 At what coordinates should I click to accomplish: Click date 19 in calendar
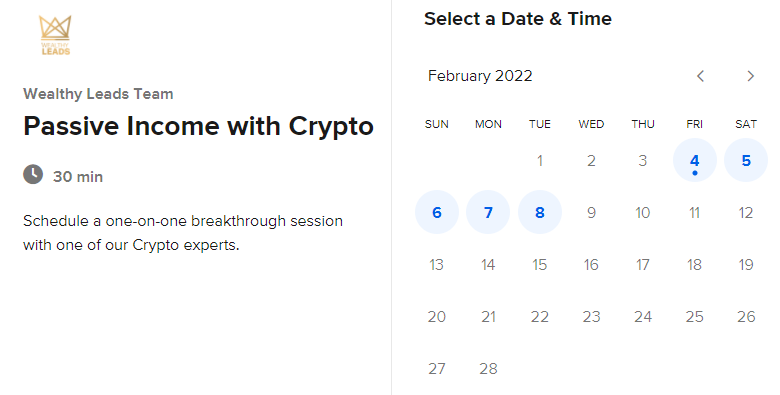coord(746,265)
